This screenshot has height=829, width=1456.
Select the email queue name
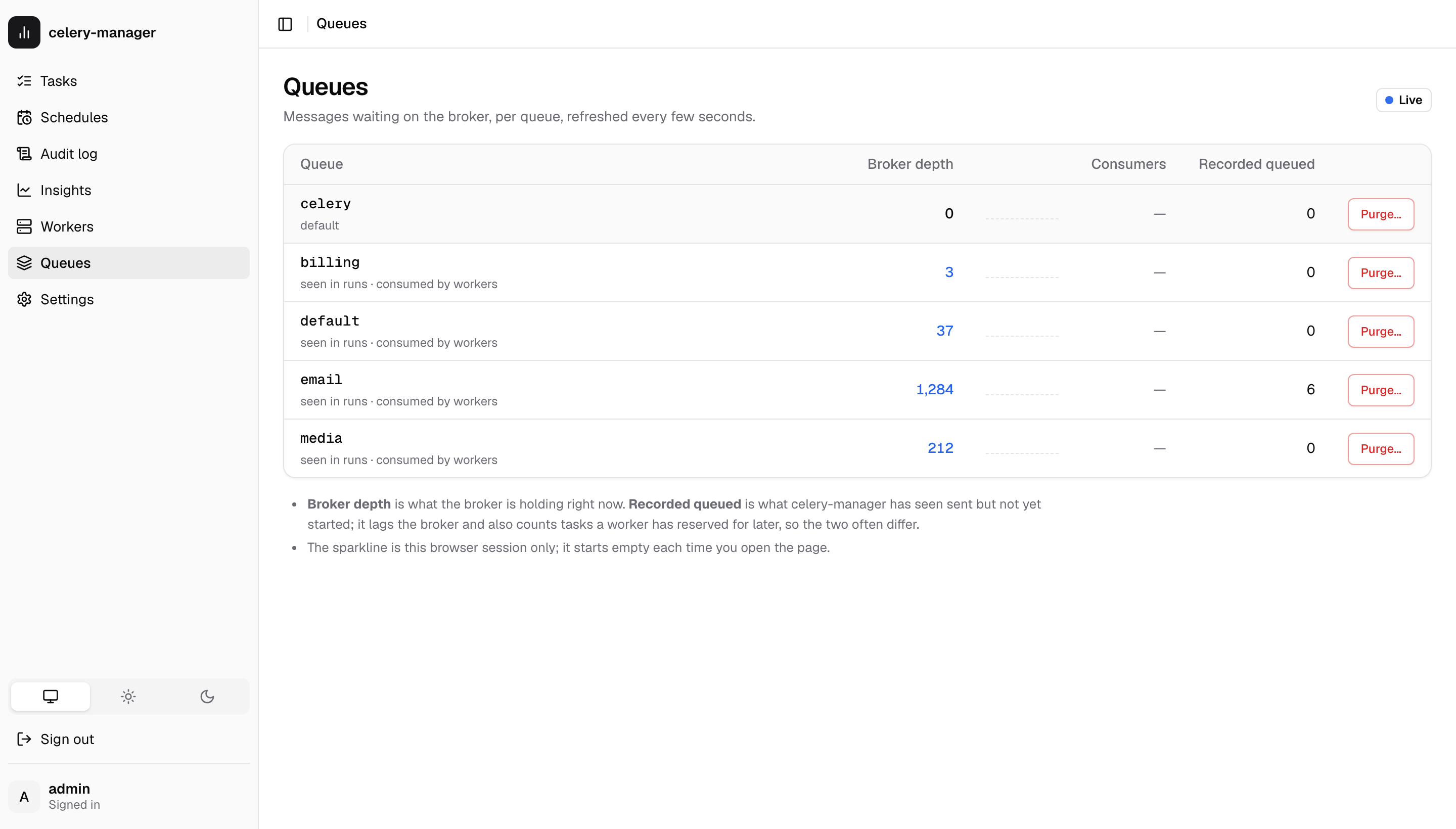tap(321, 380)
